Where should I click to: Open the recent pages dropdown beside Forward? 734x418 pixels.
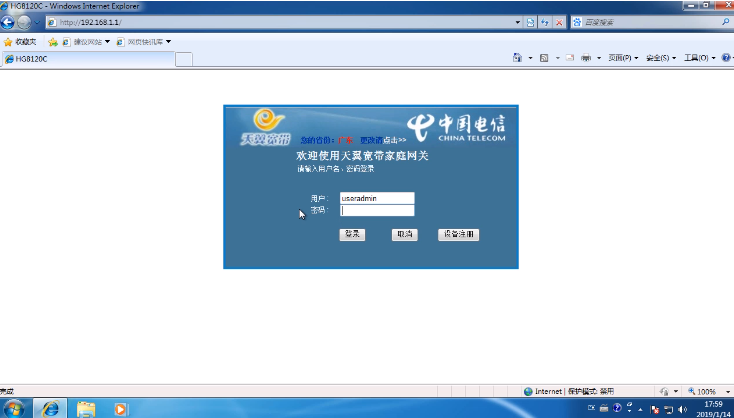point(37,22)
